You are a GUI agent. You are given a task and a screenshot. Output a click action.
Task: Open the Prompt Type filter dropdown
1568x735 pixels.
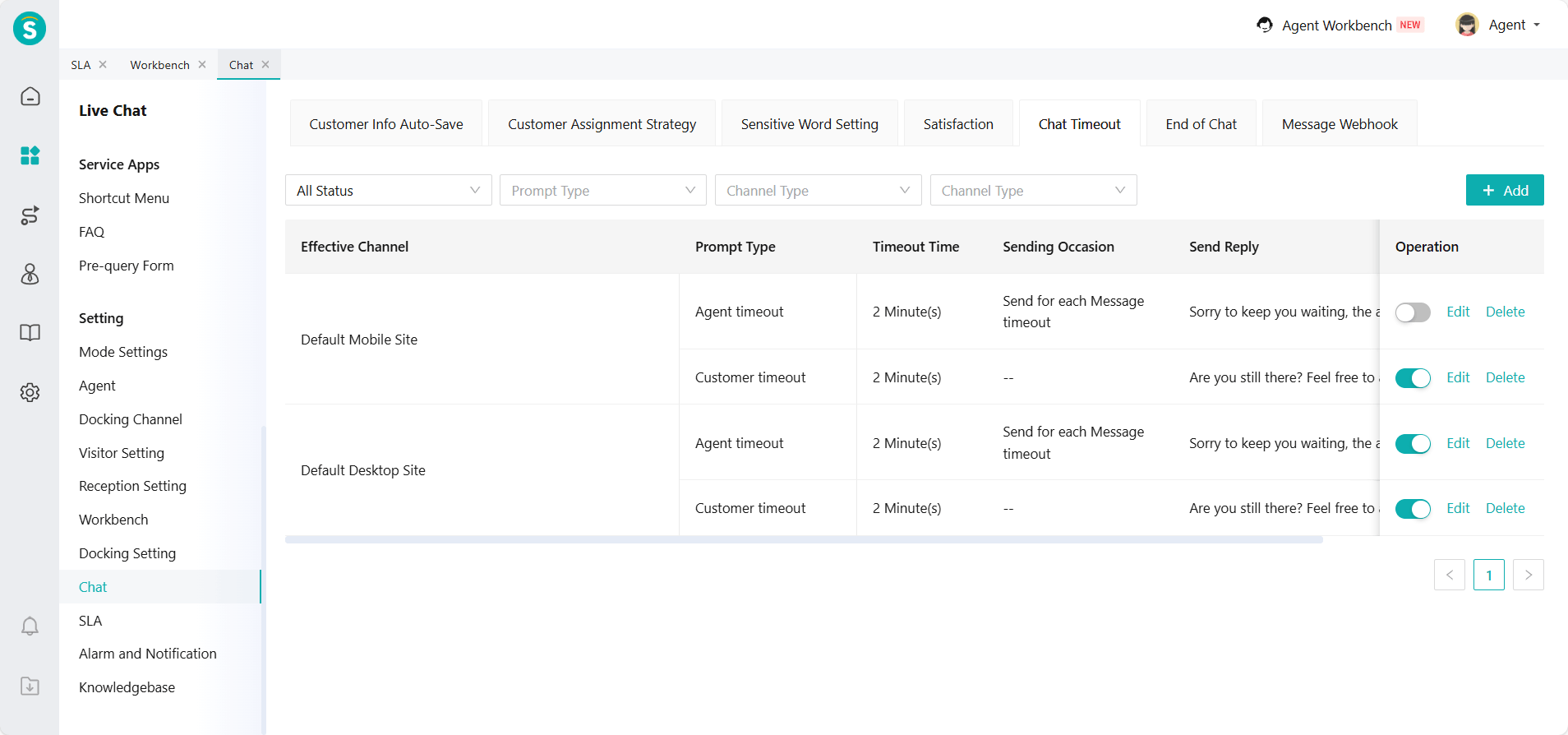pos(602,191)
